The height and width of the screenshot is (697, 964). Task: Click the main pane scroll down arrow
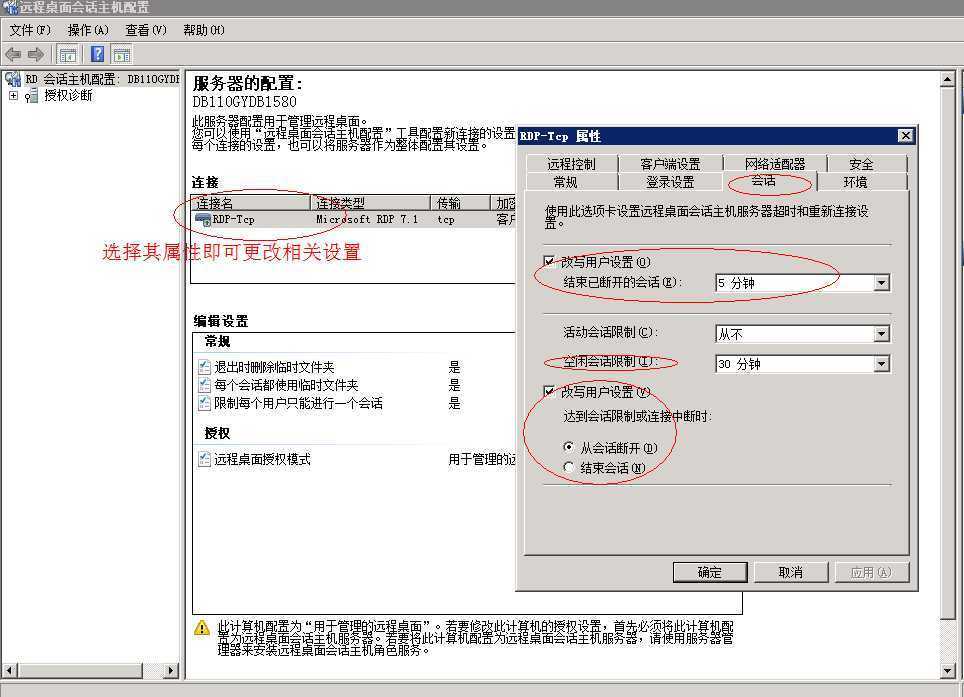point(947,670)
